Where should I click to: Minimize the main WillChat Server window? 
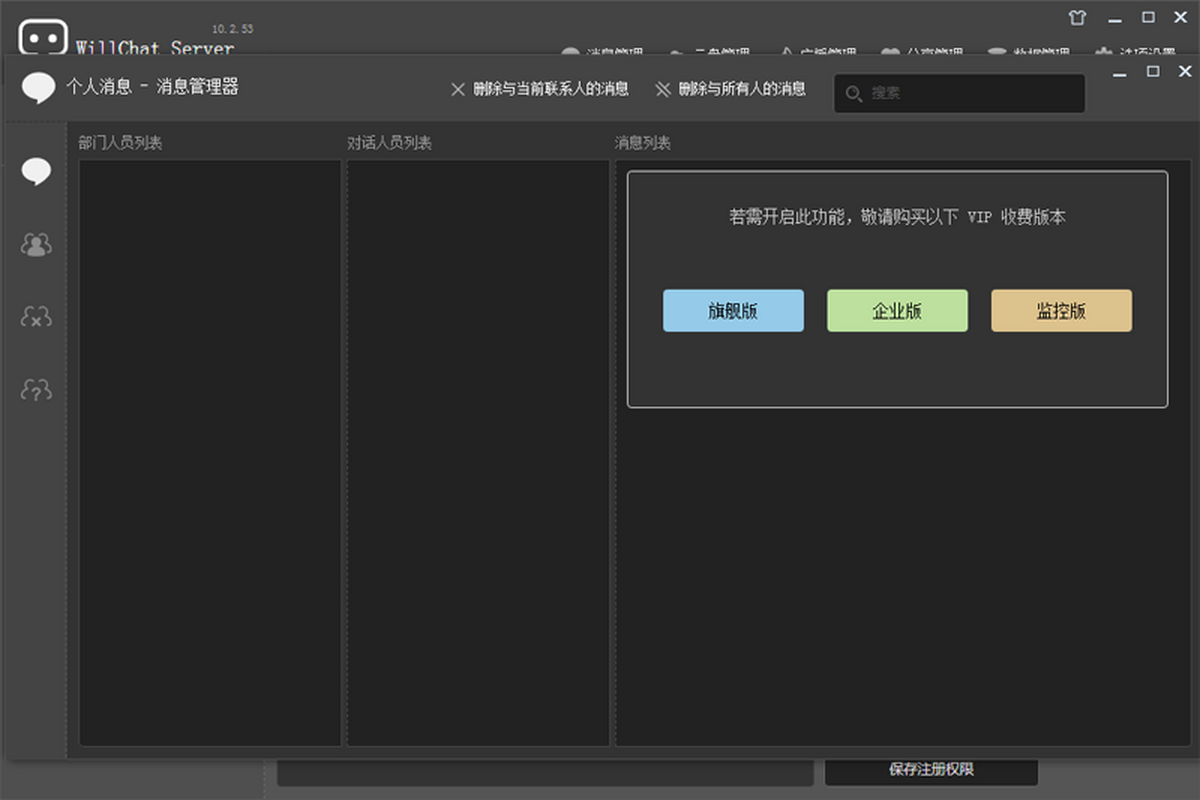click(1115, 17)
